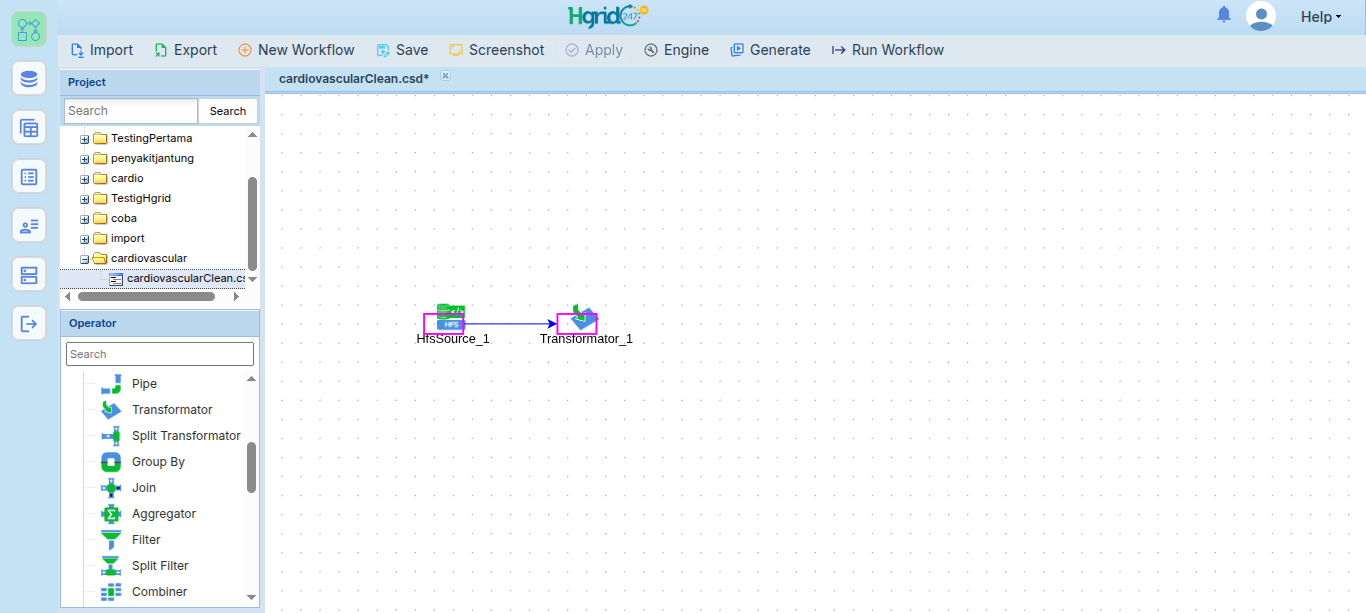Focus the Project search field
1366x613 pixels.
point(131,111)
